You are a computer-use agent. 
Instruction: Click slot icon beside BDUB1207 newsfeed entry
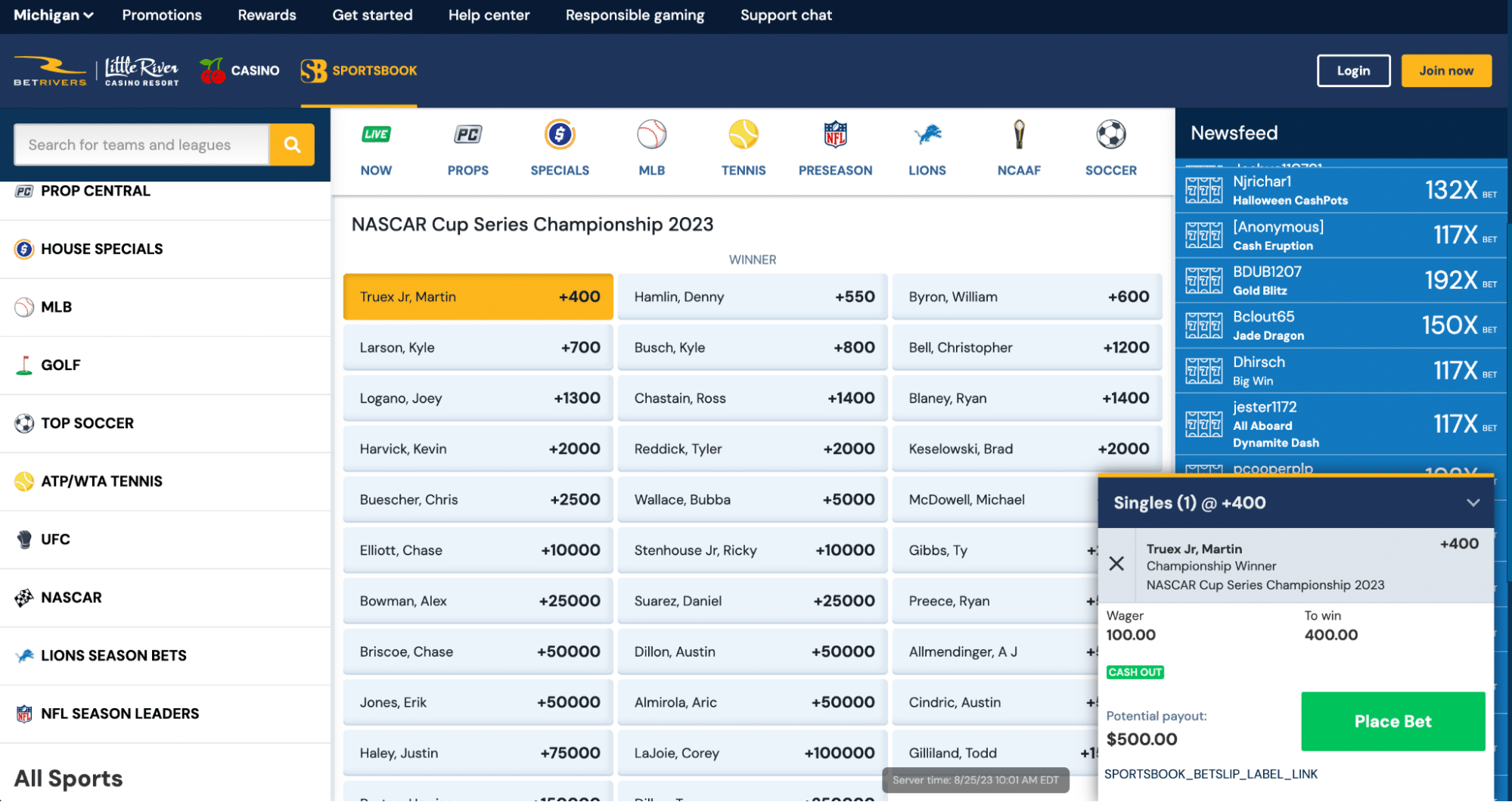click(1203, 280)
